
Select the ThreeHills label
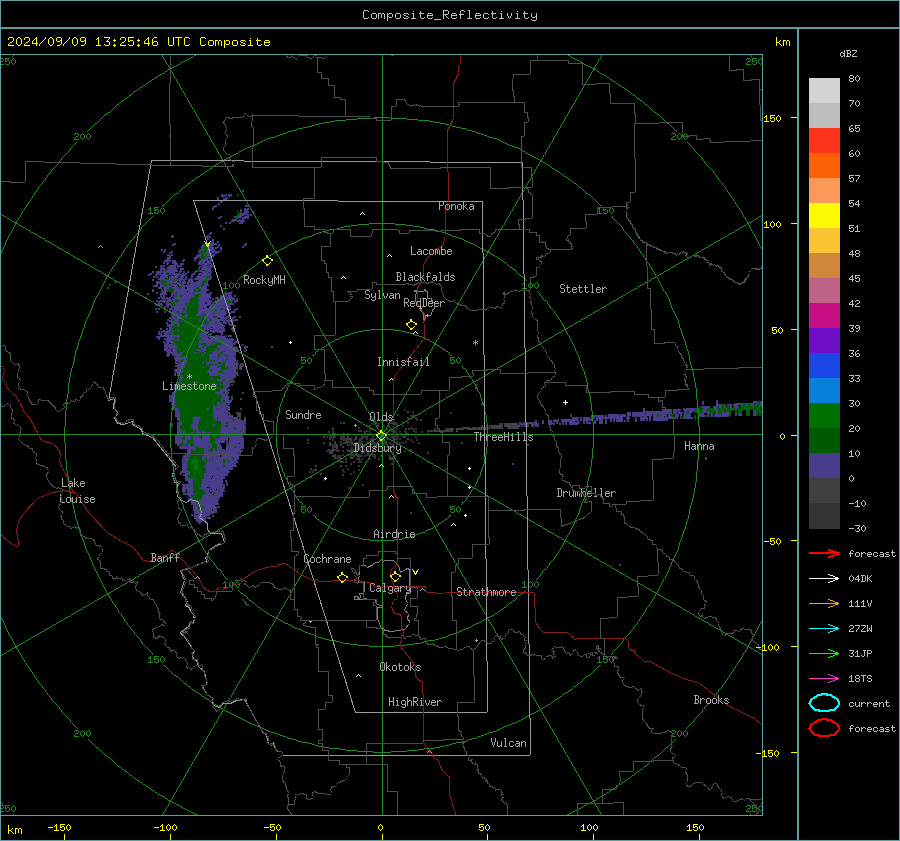coord(503,437)
